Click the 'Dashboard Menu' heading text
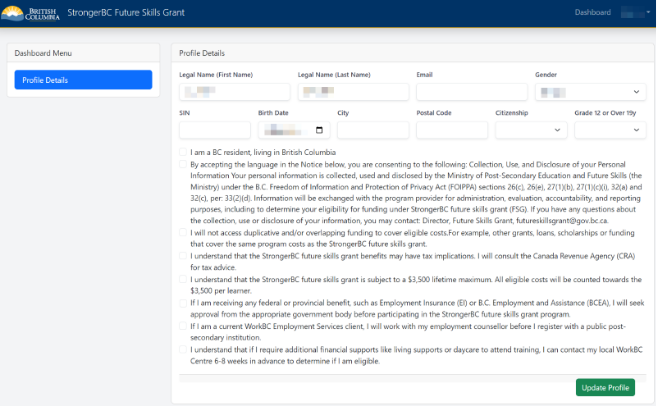Image resolution: width=657 pixels, height=406 pixels. tap(43, 53)
